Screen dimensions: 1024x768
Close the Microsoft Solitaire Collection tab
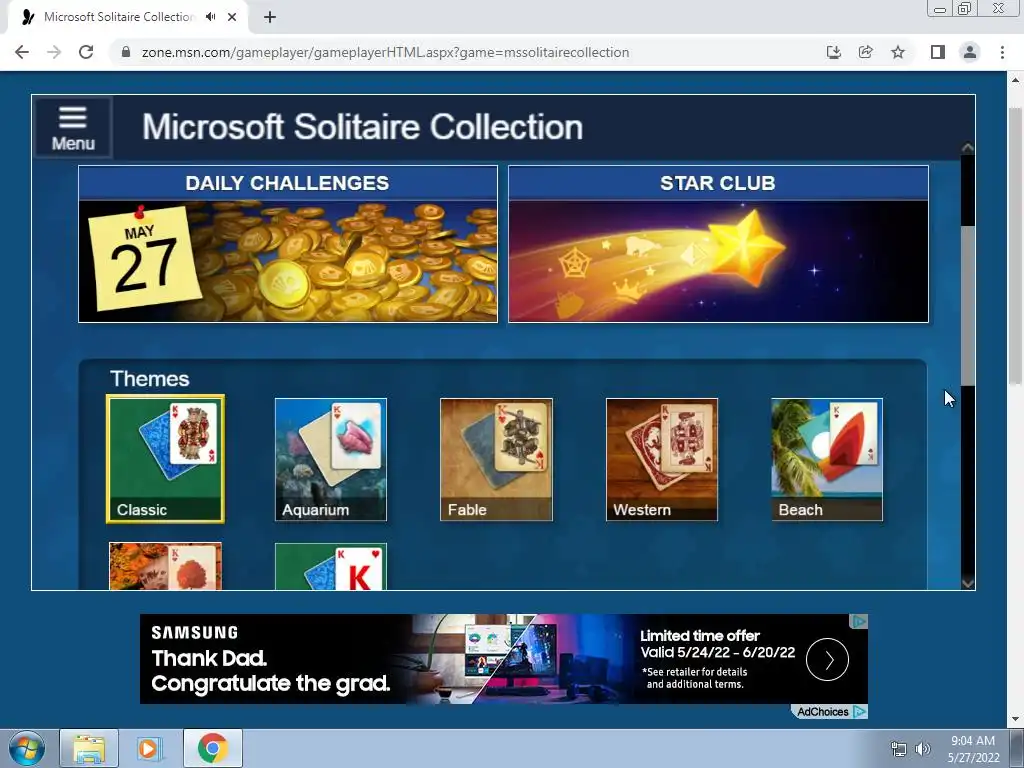232,17
